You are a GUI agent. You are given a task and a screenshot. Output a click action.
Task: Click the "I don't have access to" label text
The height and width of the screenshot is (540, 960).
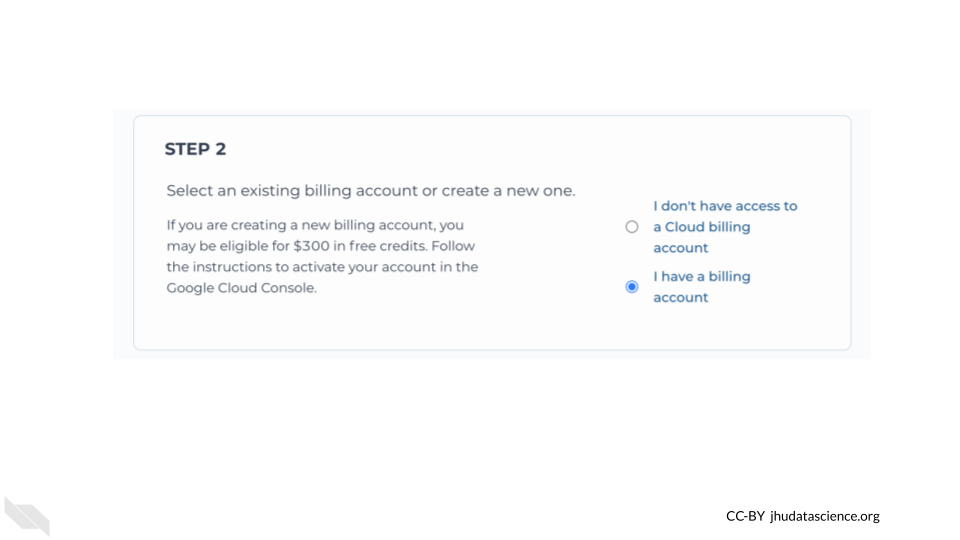pyautogui.click(x=725, y=206)
